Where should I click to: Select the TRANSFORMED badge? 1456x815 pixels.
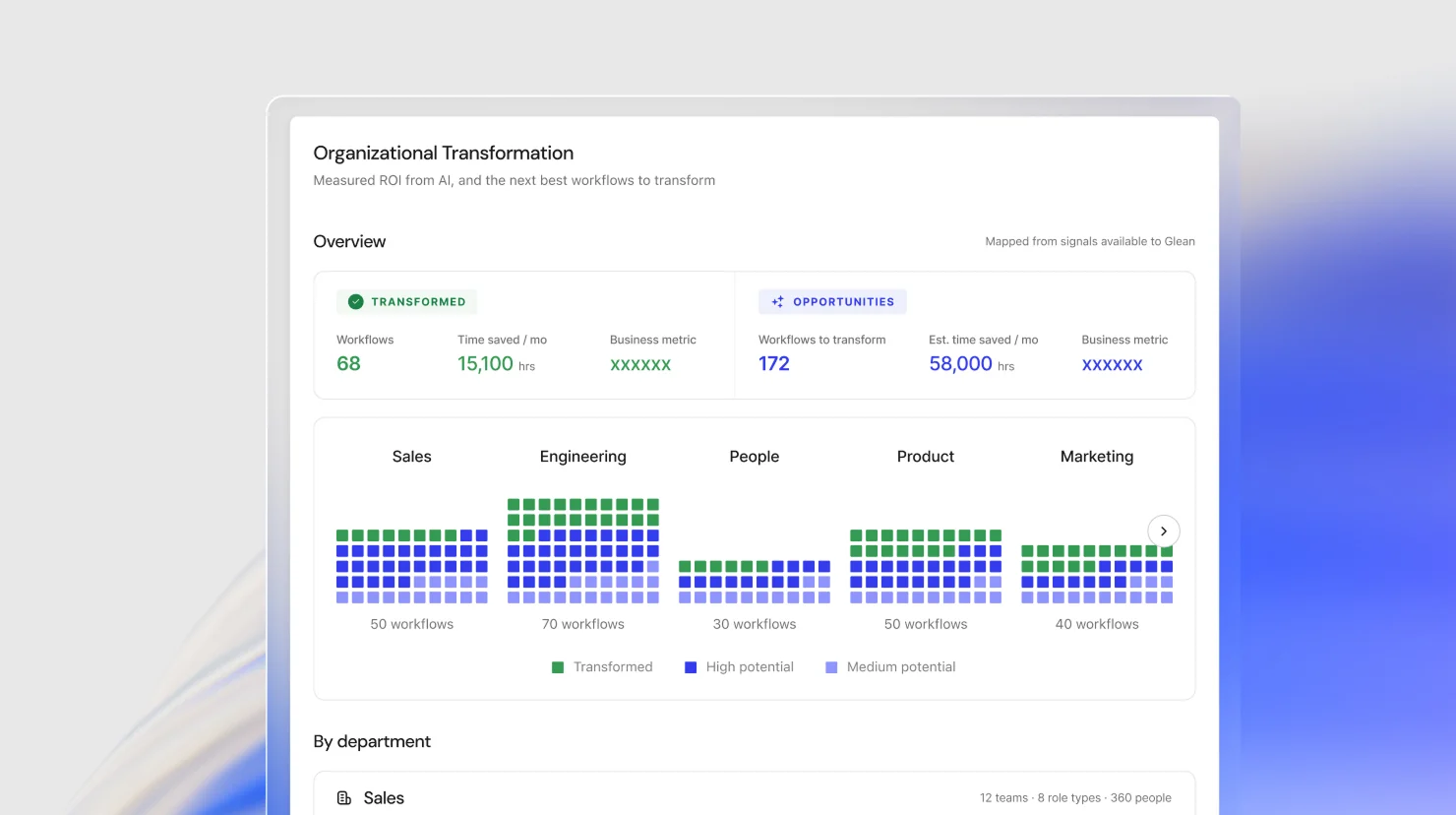pyautogui.click(x=407, y=302)
